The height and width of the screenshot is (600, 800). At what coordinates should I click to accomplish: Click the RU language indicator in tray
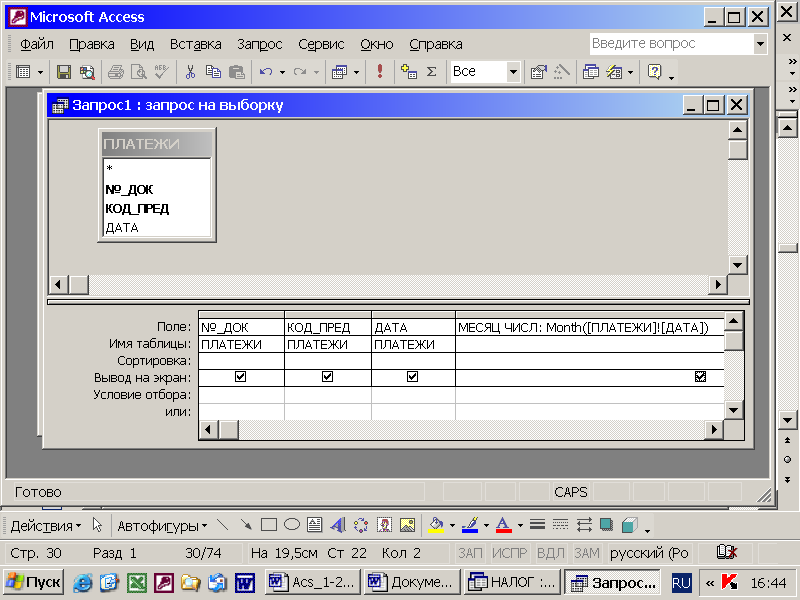click(681, 582)
